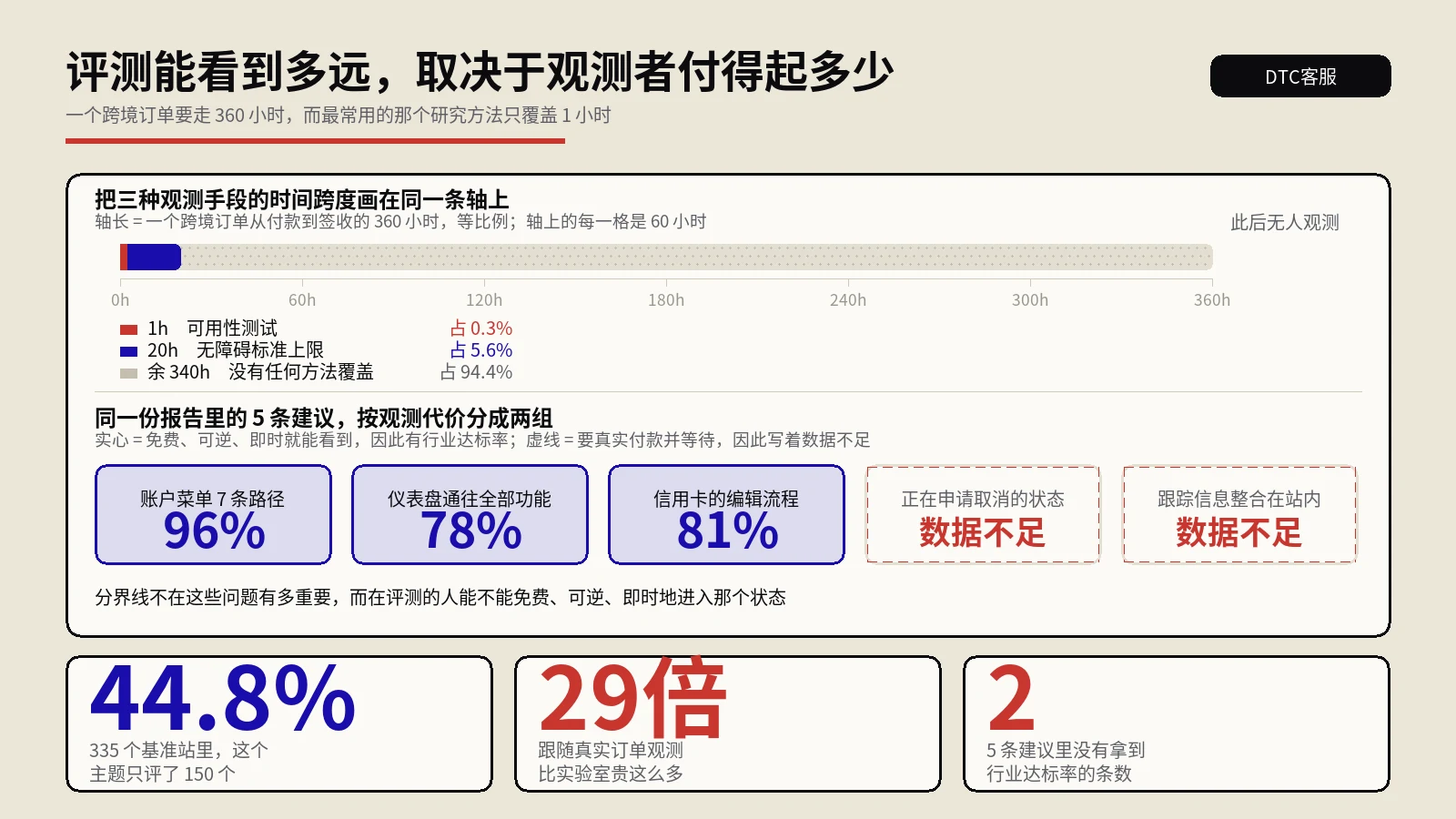The width and height of the screenshot is (1456, 819).
Task: Click the 29倍 statistic card
Action: (x=728, y=723)
